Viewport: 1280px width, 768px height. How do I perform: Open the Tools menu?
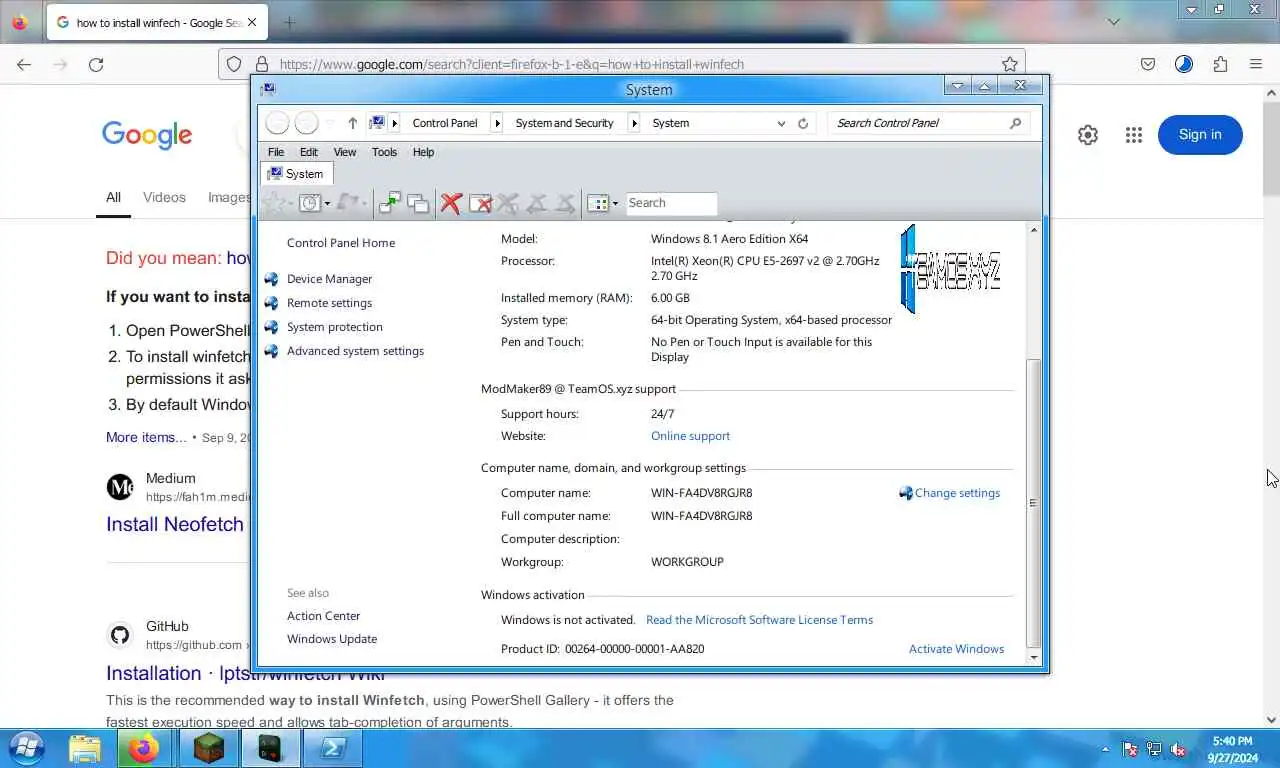pos(384,152)
